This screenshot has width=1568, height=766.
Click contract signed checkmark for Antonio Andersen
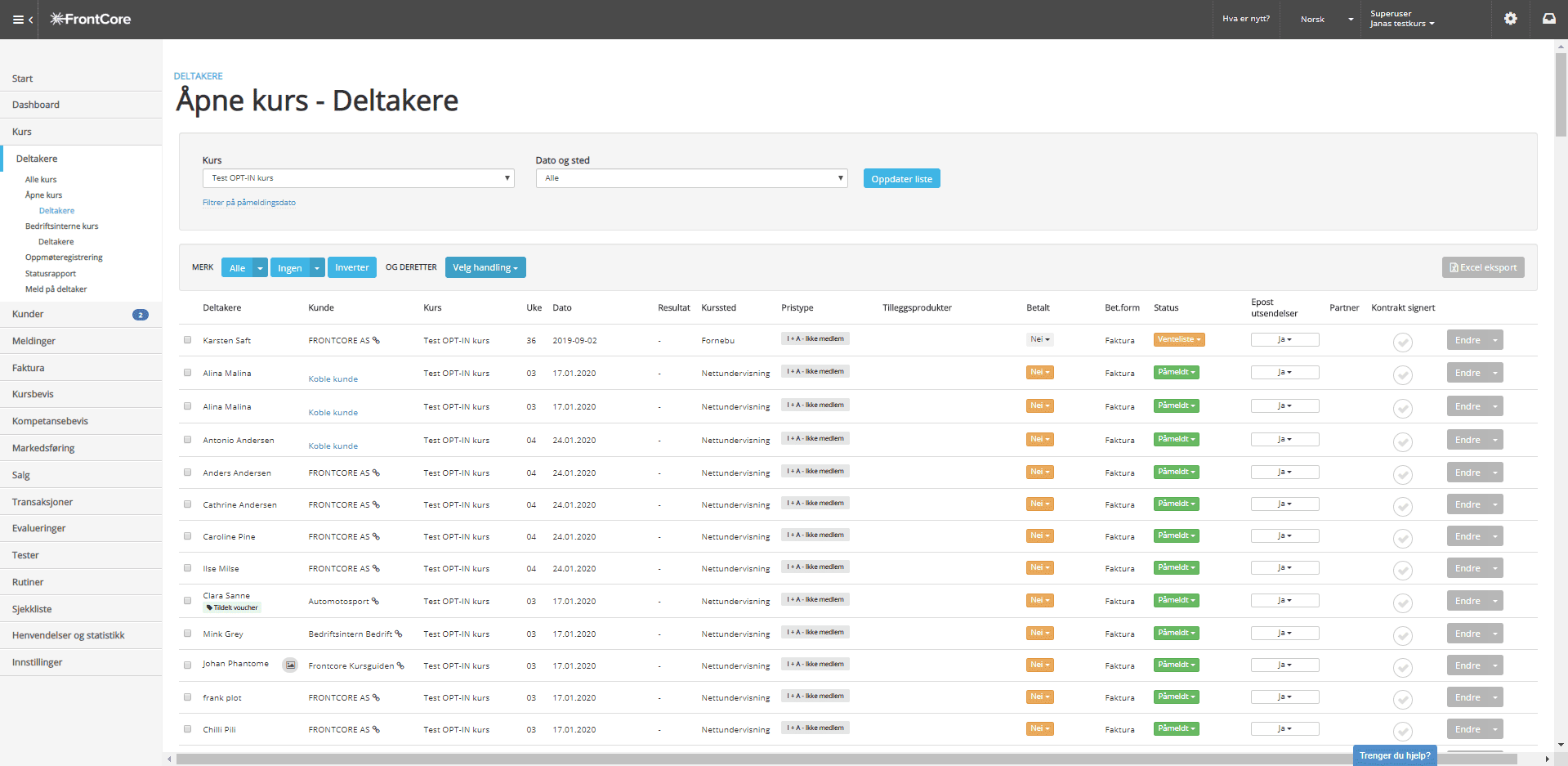(1402, 441)
